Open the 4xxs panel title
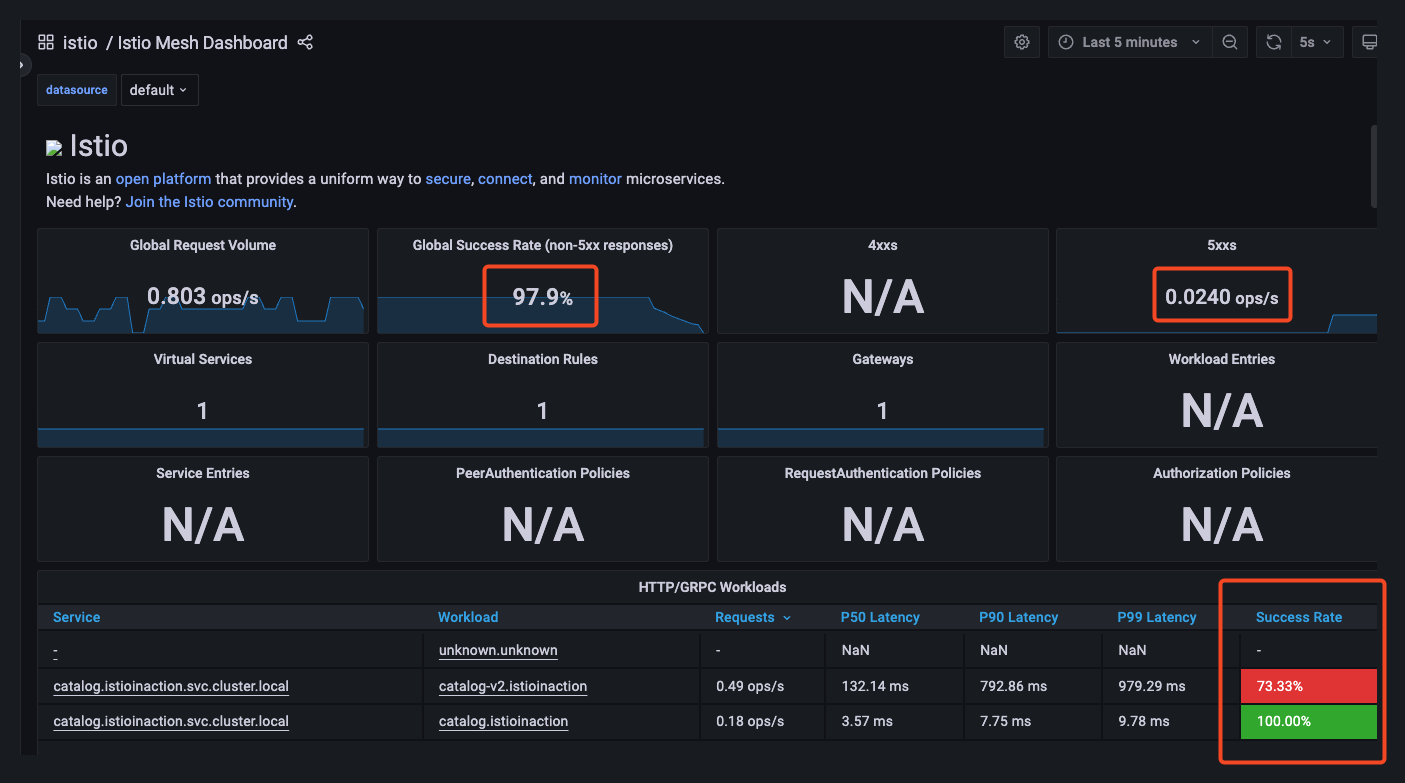The image size is (1405, 783). [x=883, y=245]
